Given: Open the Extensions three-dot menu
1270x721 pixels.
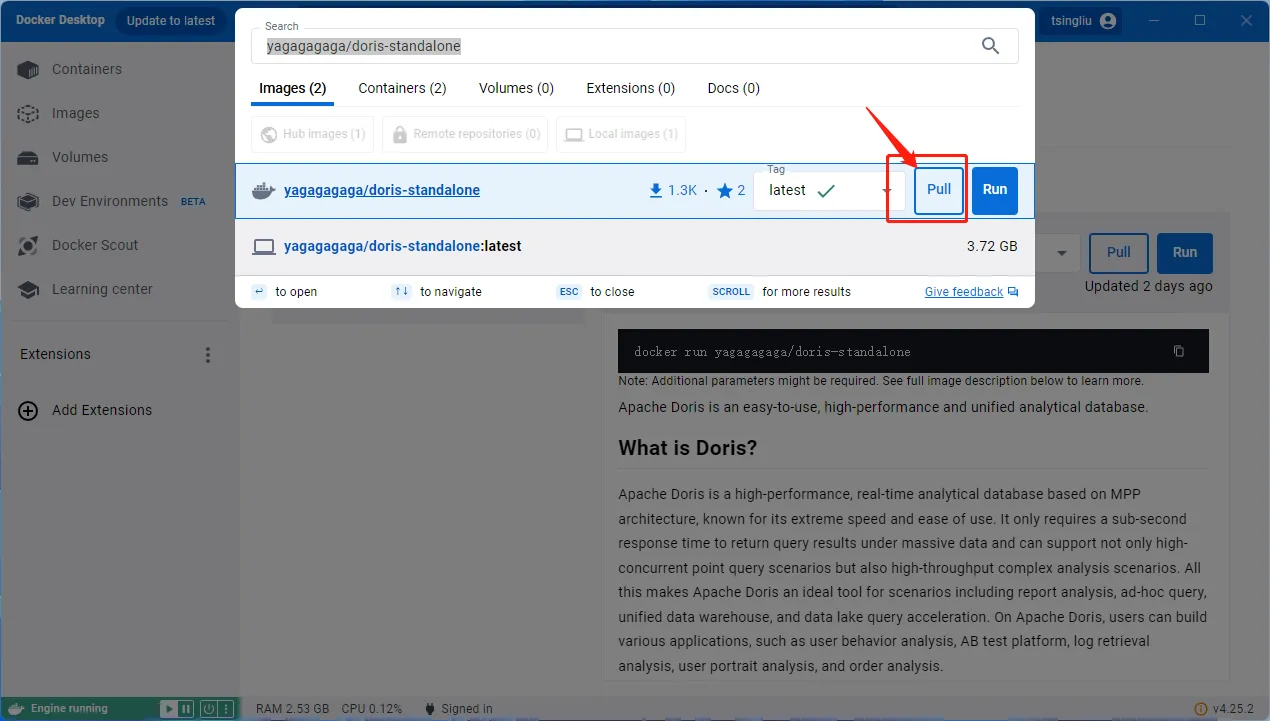Looking at the screenshot, I should [x=208, y=355].
